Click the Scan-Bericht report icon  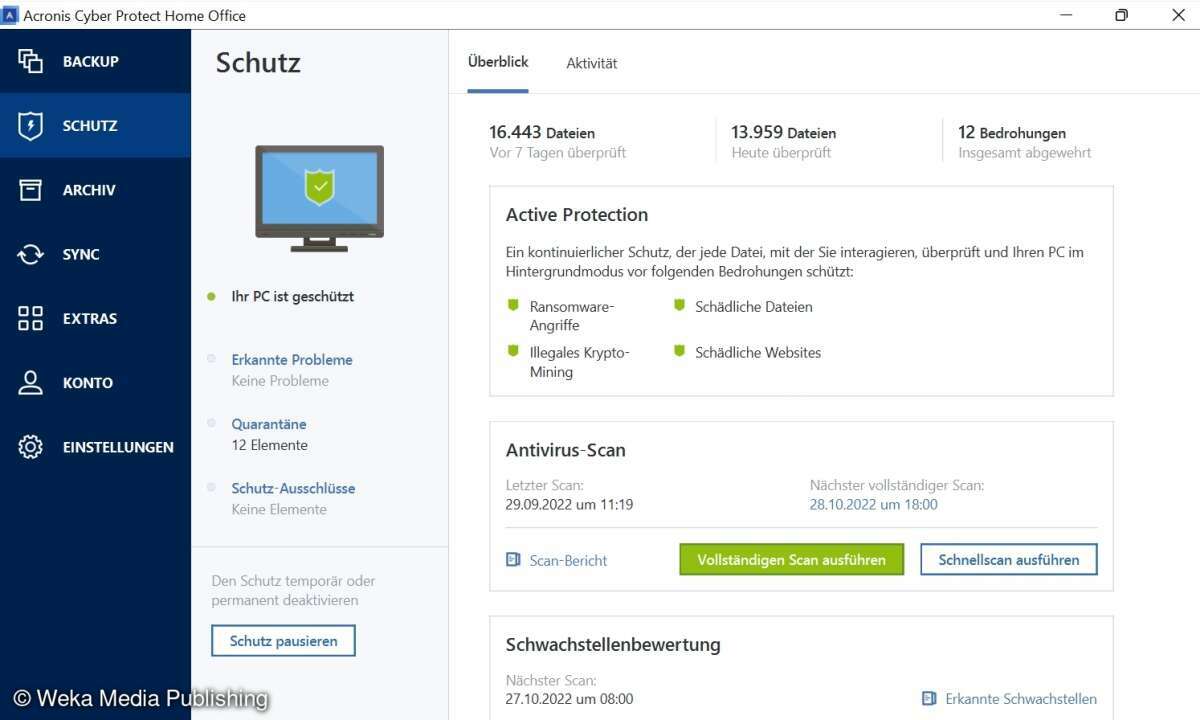pyautogui.click(x=513, y=560)
